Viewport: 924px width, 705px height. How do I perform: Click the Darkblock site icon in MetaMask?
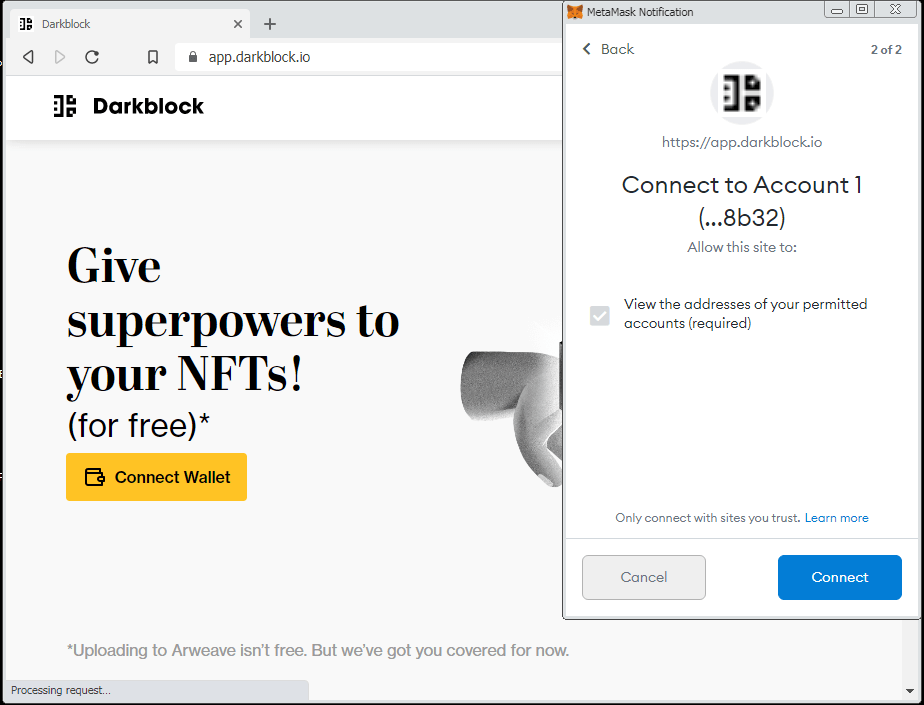742,93
